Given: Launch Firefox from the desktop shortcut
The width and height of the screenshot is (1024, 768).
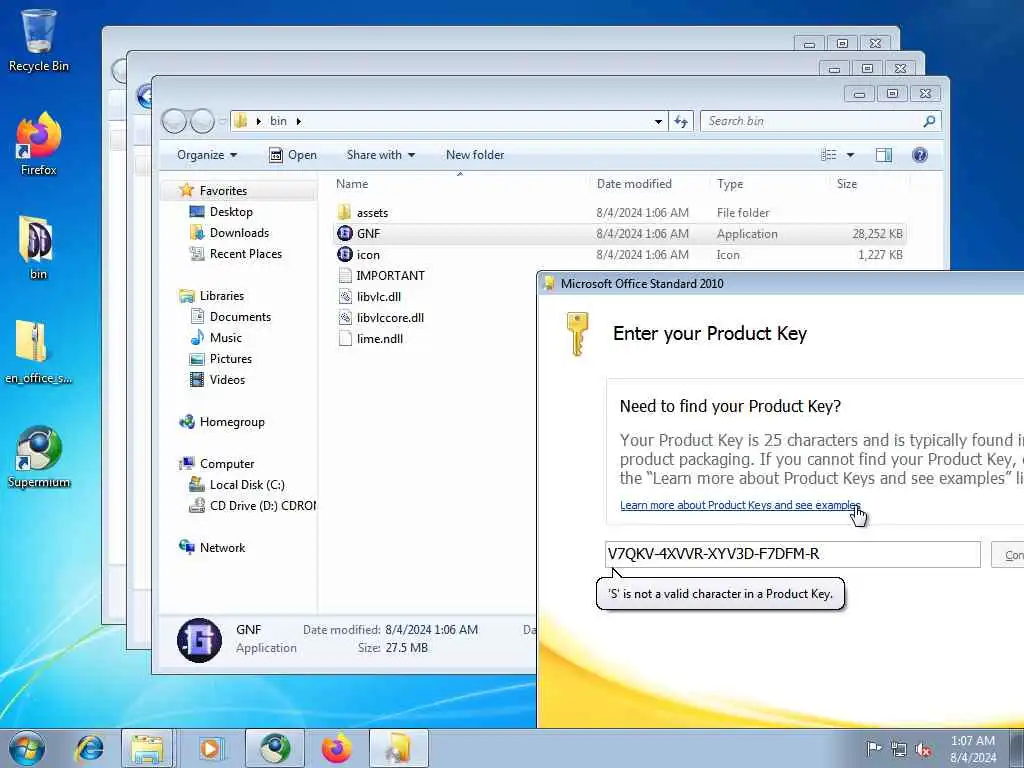Looking at the screenshot, I should 39,144.
